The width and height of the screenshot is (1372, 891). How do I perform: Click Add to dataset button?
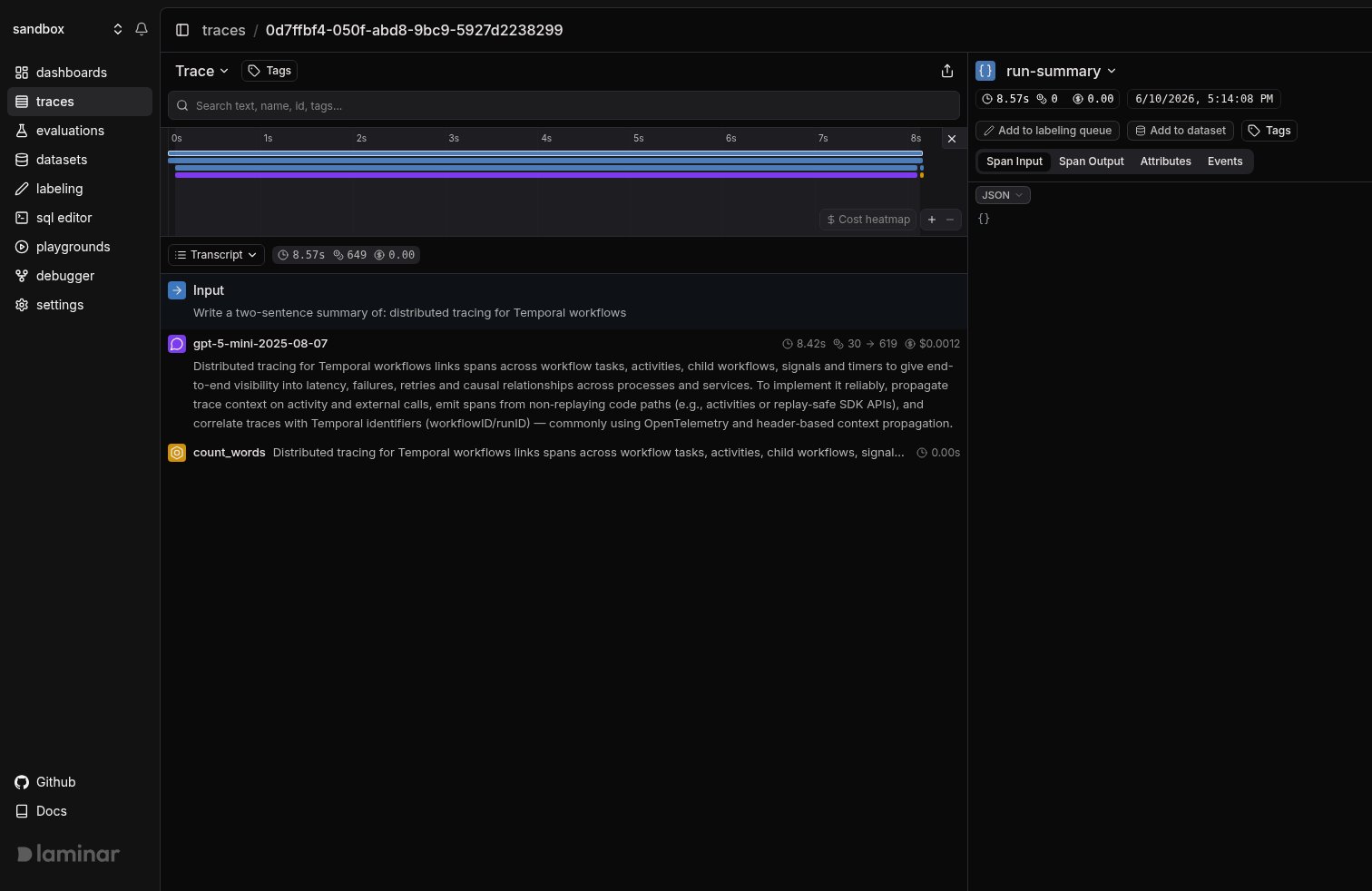click(x=1181, y=131)
